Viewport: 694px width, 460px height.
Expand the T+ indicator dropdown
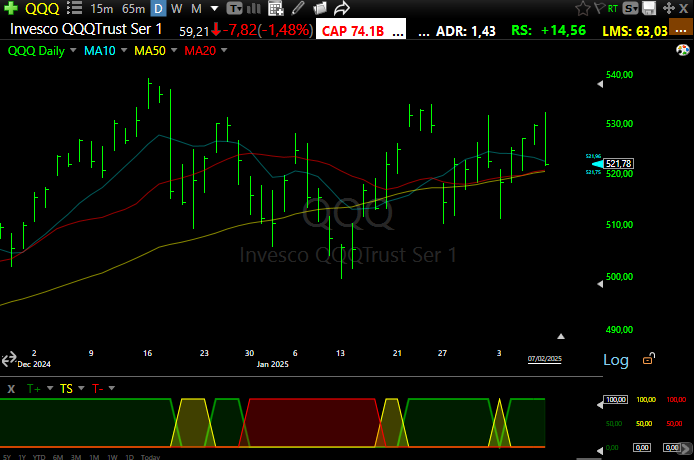(x=50, y=388)
